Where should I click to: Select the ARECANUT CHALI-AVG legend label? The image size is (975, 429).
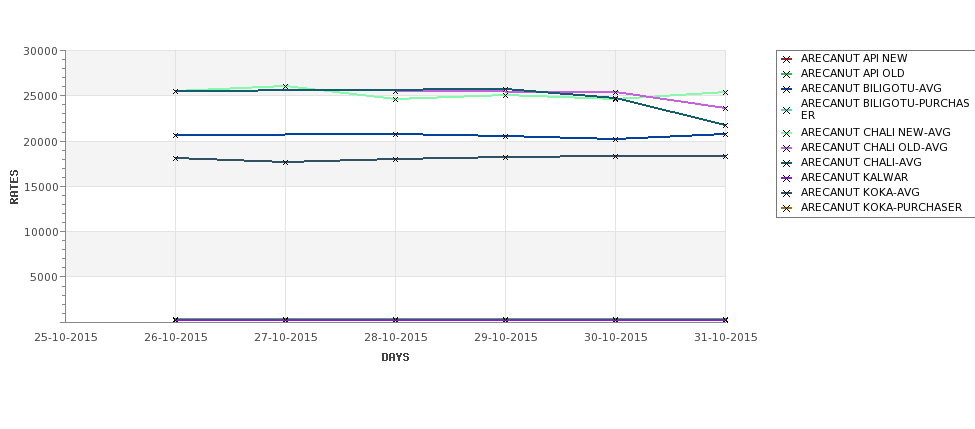(x=861, y=162)
